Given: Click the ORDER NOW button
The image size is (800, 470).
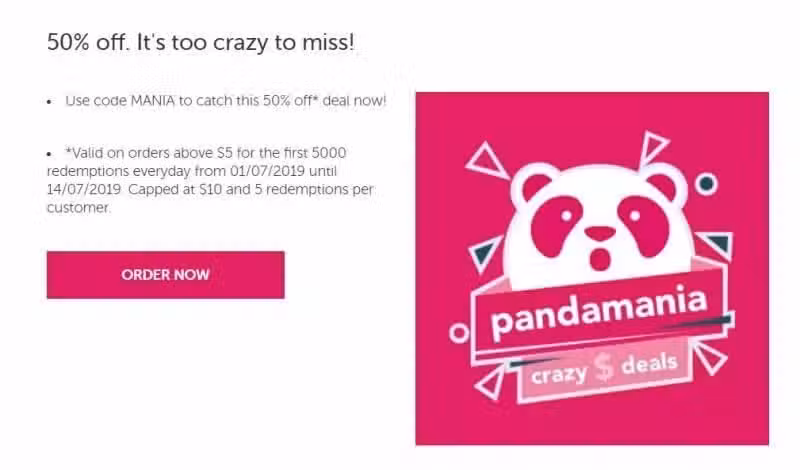Looking at the screenshot, I should coord(165,275).
